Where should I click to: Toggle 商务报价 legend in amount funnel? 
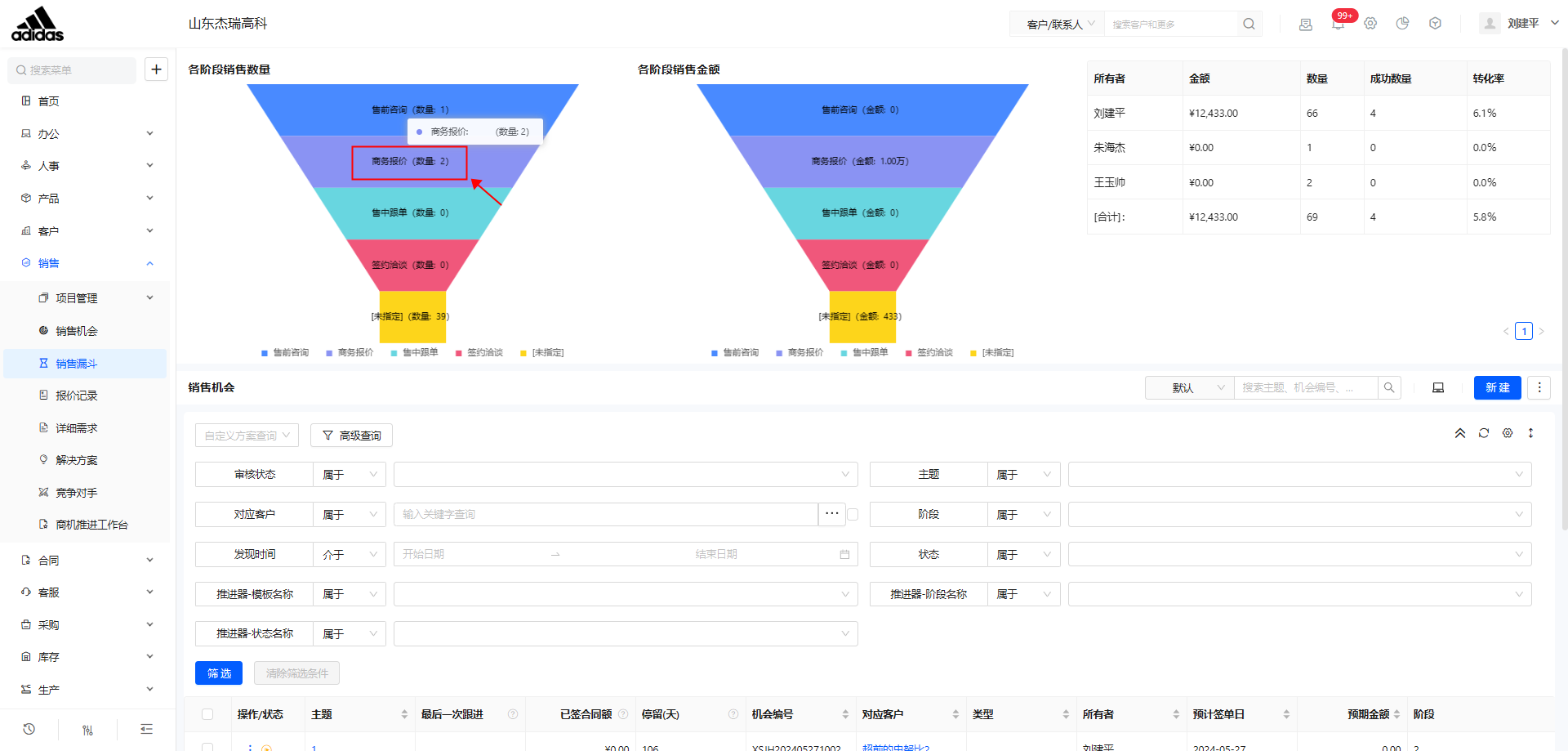click(800, 353)
